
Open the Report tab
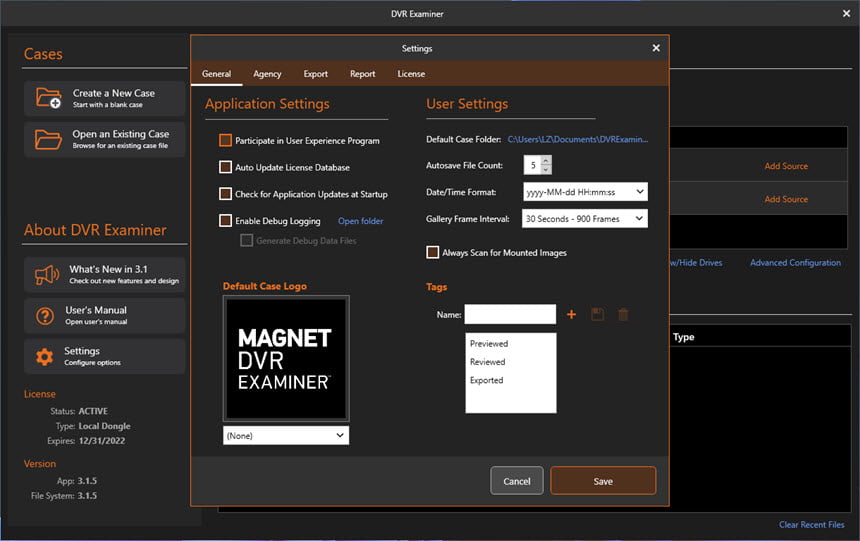pos(363,74)
